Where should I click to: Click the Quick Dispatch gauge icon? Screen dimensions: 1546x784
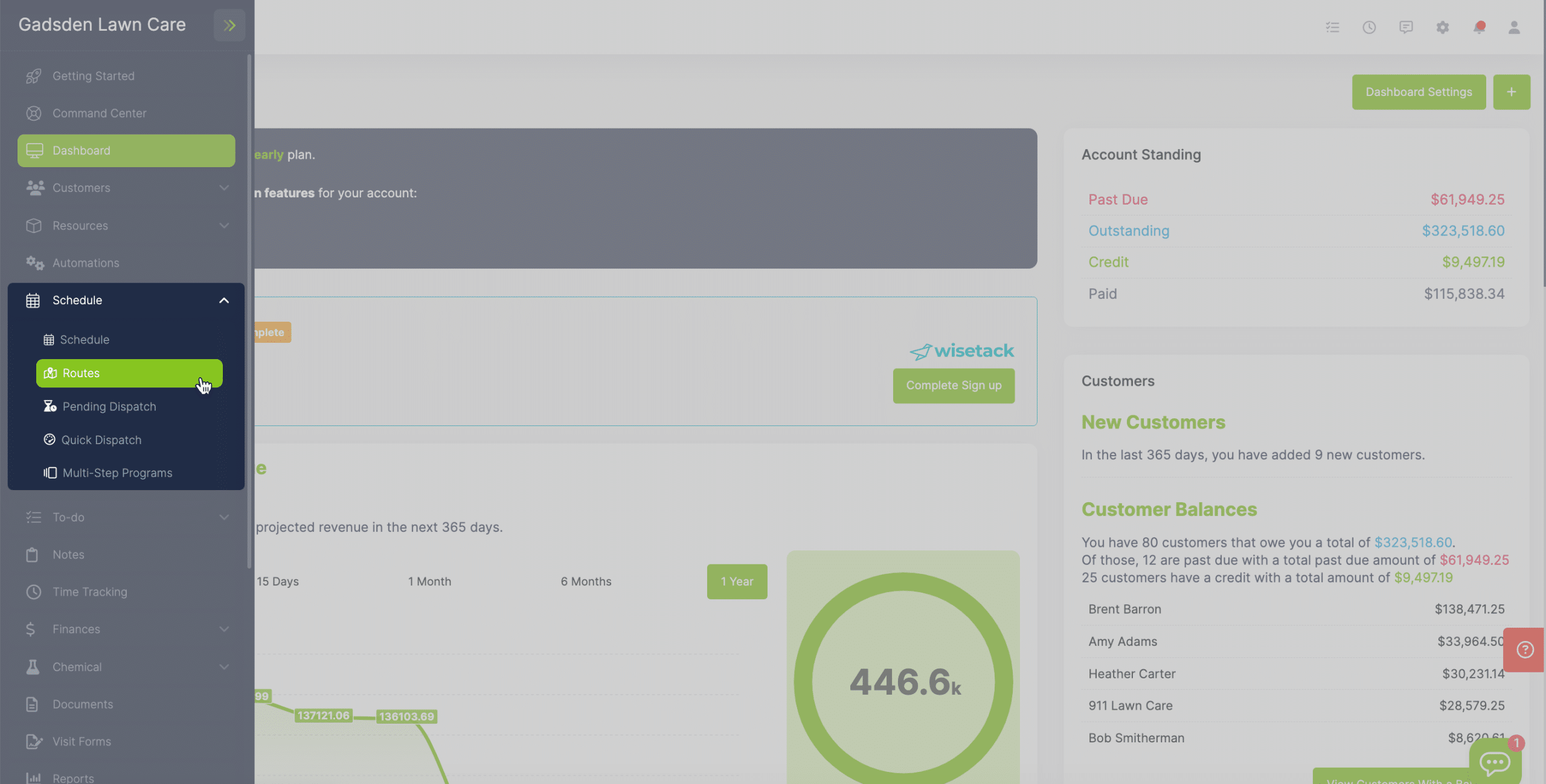click(x=50, y=439)
